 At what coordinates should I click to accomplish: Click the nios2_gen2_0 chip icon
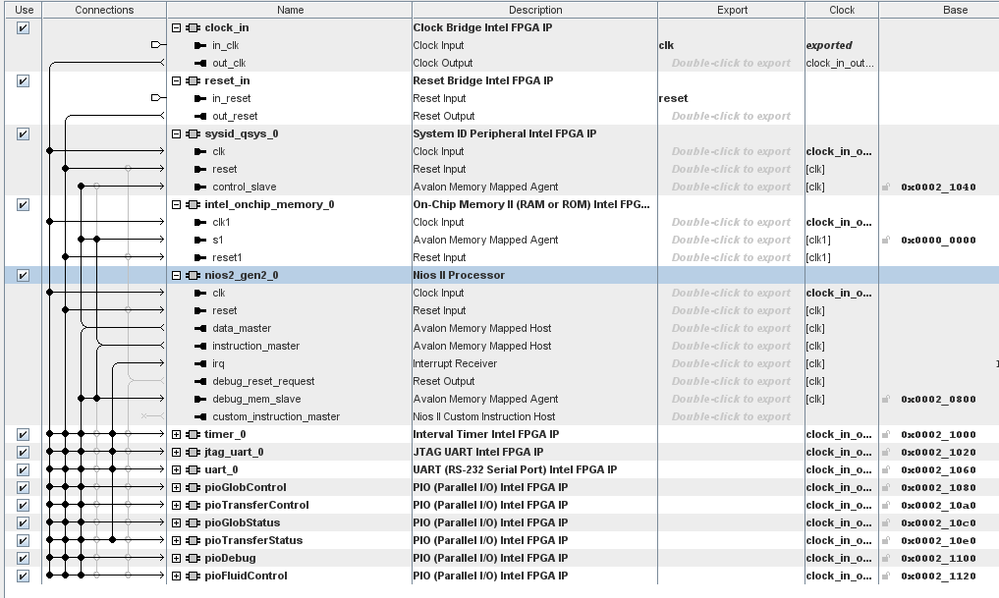tap(193, 275)
